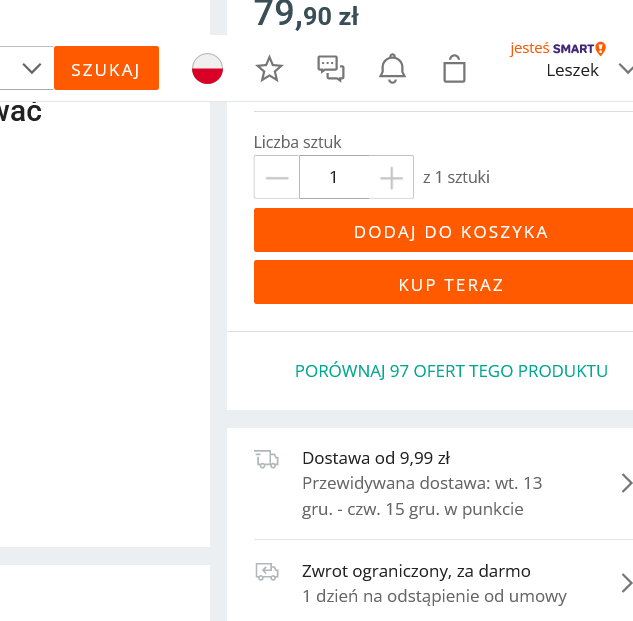
Task: Click DODAJ DO KOSZYKA button
Action: (x=451, y=232)
